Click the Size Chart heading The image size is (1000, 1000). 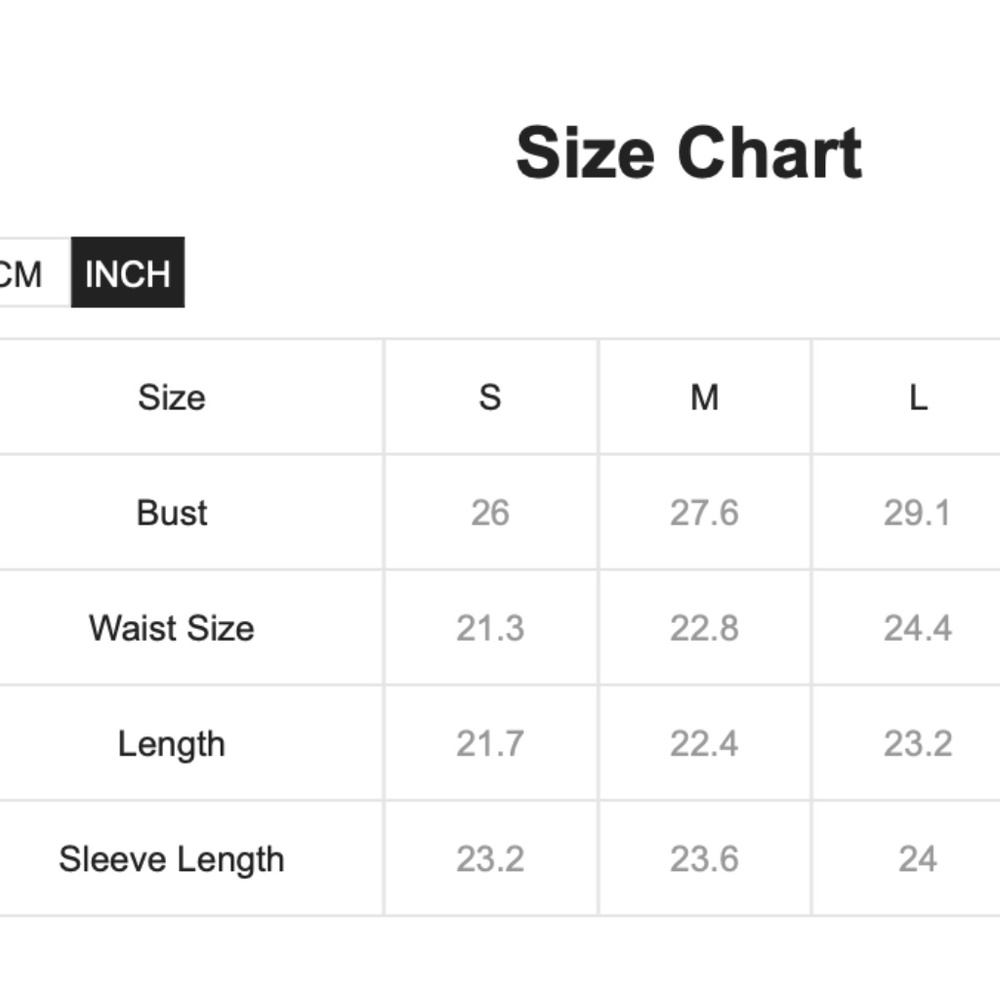688,153
